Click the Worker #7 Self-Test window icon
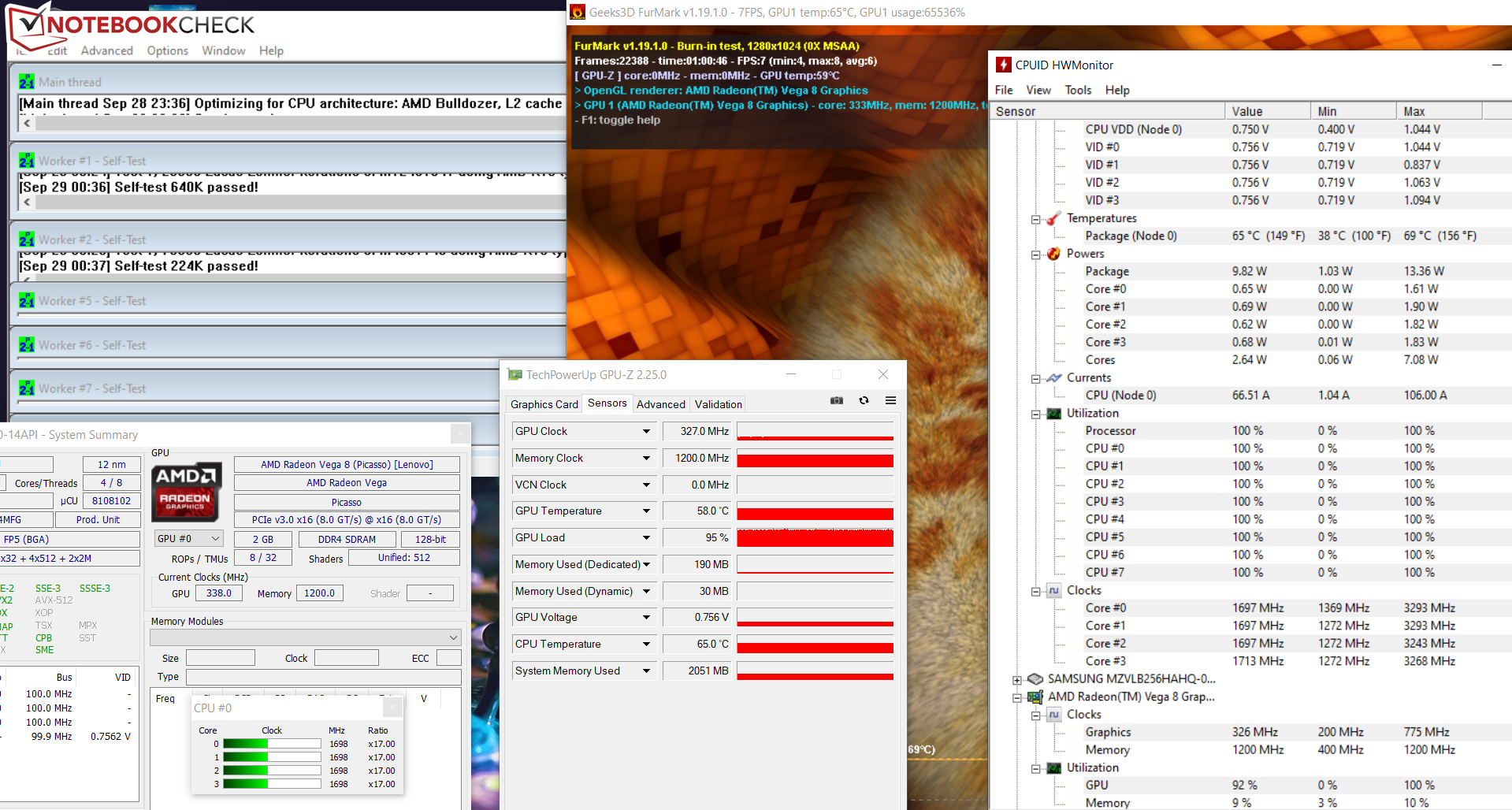Image resolution: width=1512 pixels, height=810 pixels. coord(27,388)
